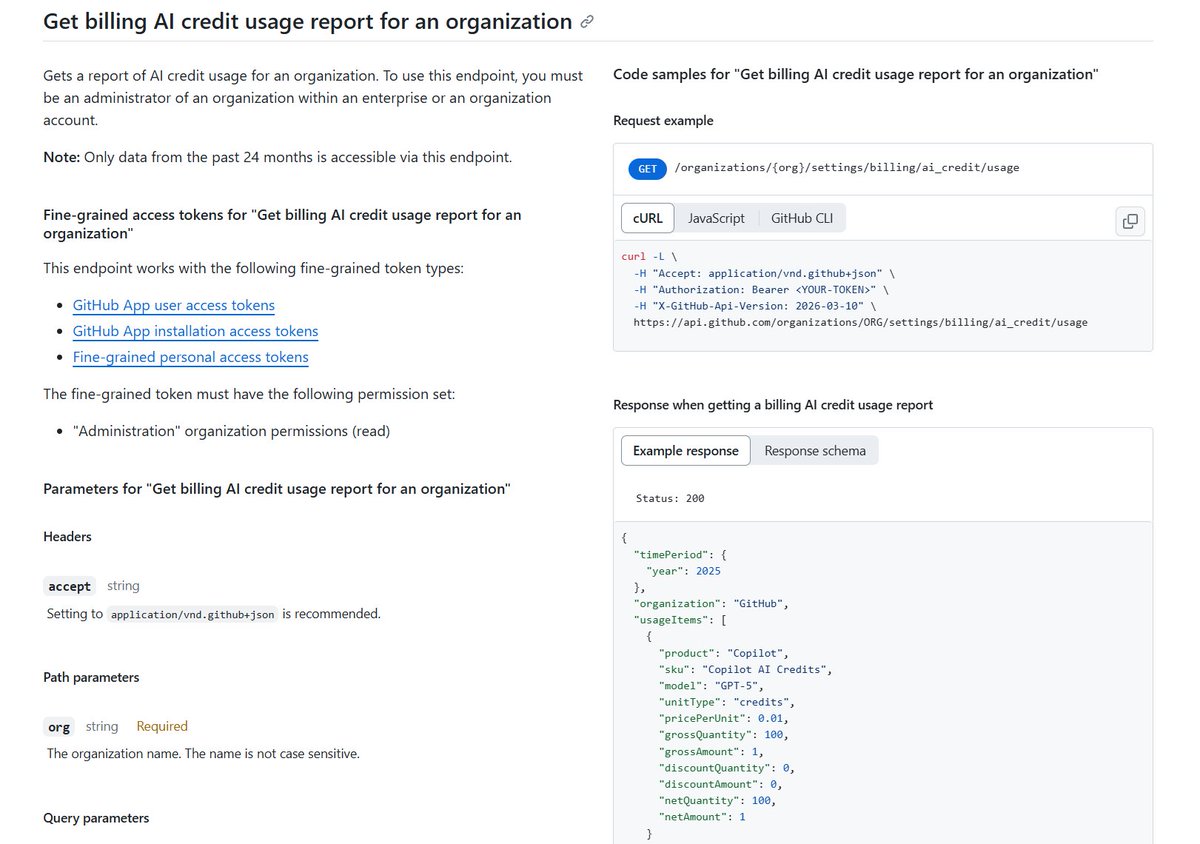1200x844 pixels.
Task: Click 'Response when getting a billing AI credit usage report'
Action: [x=773, y=405]
